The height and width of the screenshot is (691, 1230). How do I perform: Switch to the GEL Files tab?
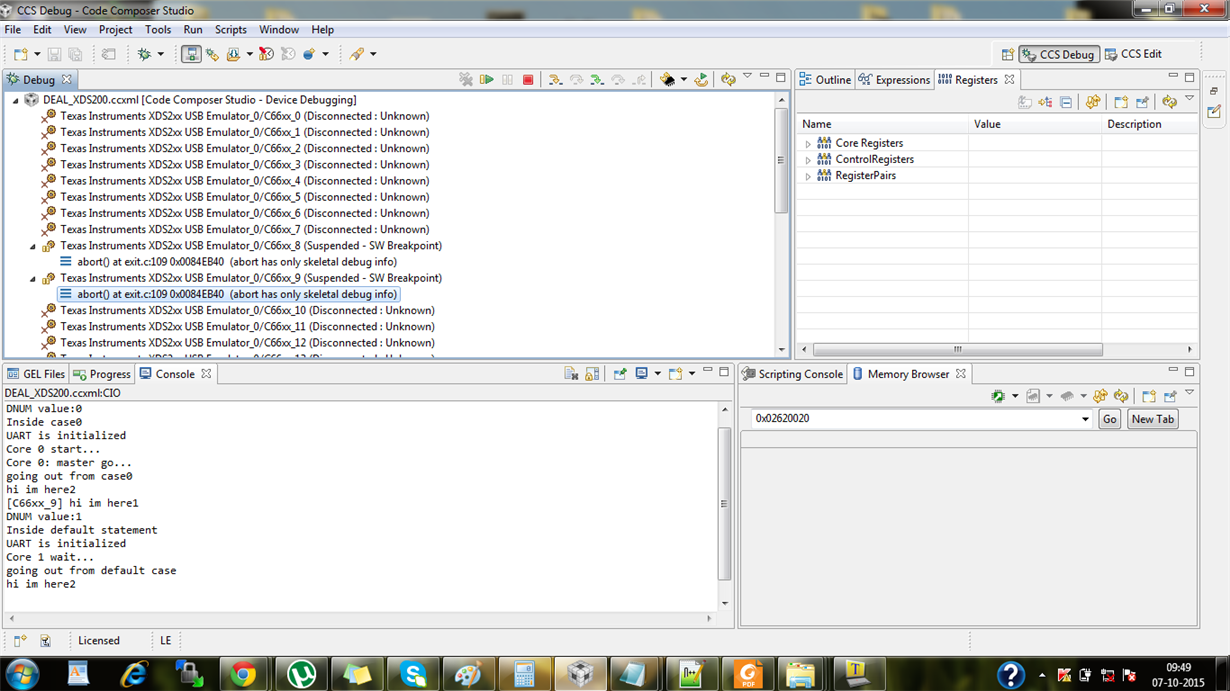pos(36,374)
